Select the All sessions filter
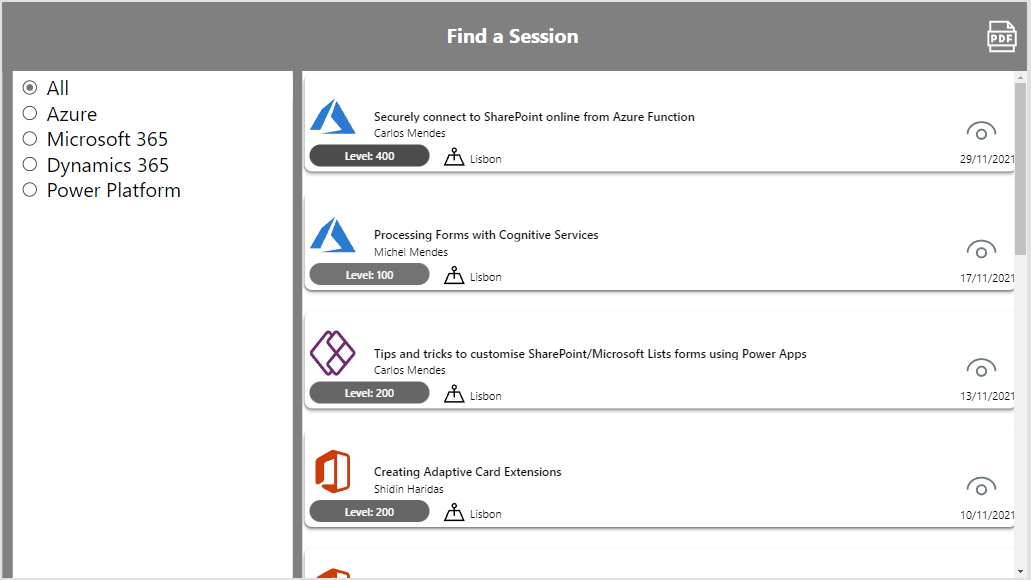1031x580 pixels. pyautogui.click(x=29, y=87)
